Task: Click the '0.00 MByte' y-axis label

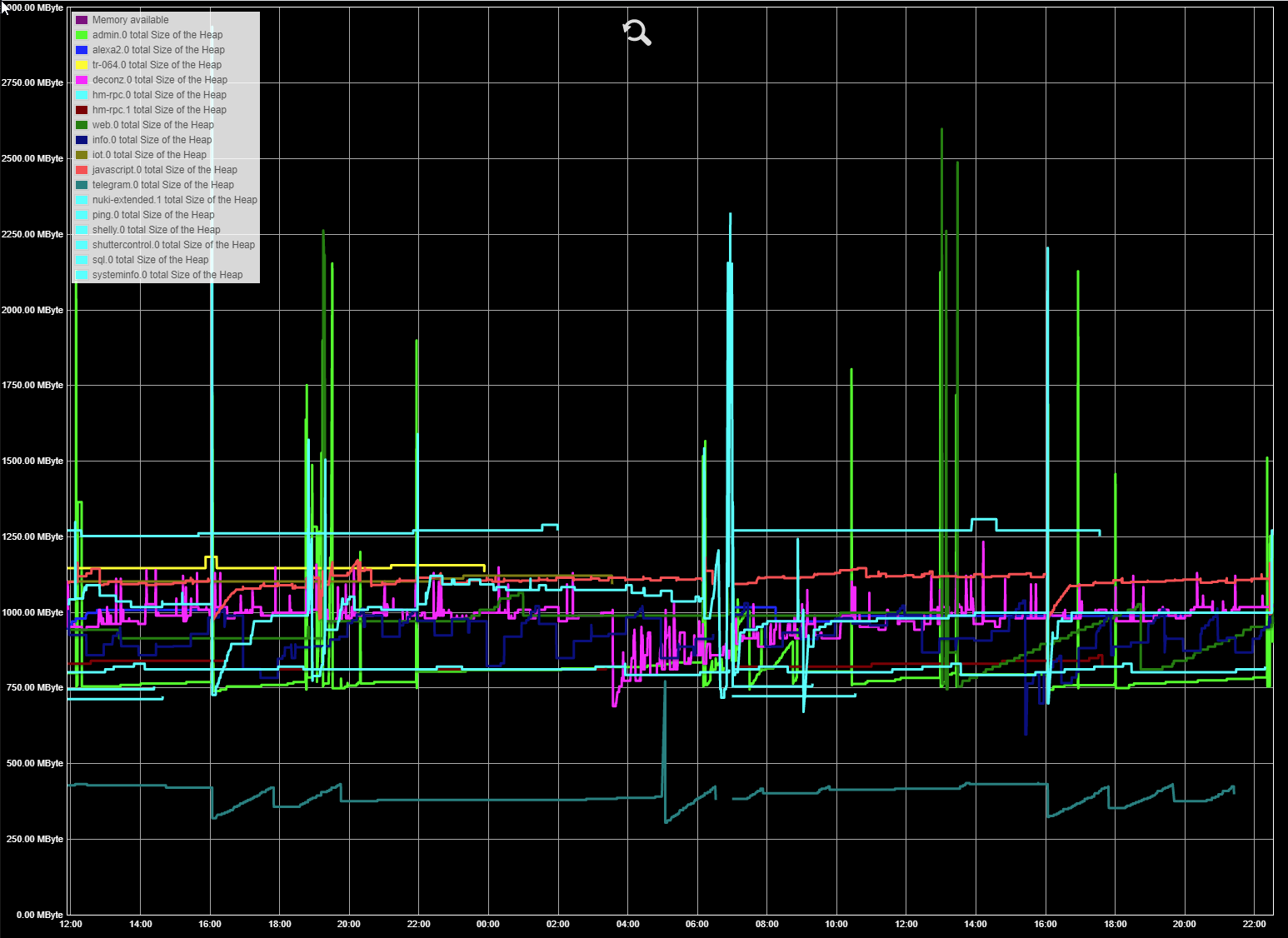Action: tap(40, 915)
